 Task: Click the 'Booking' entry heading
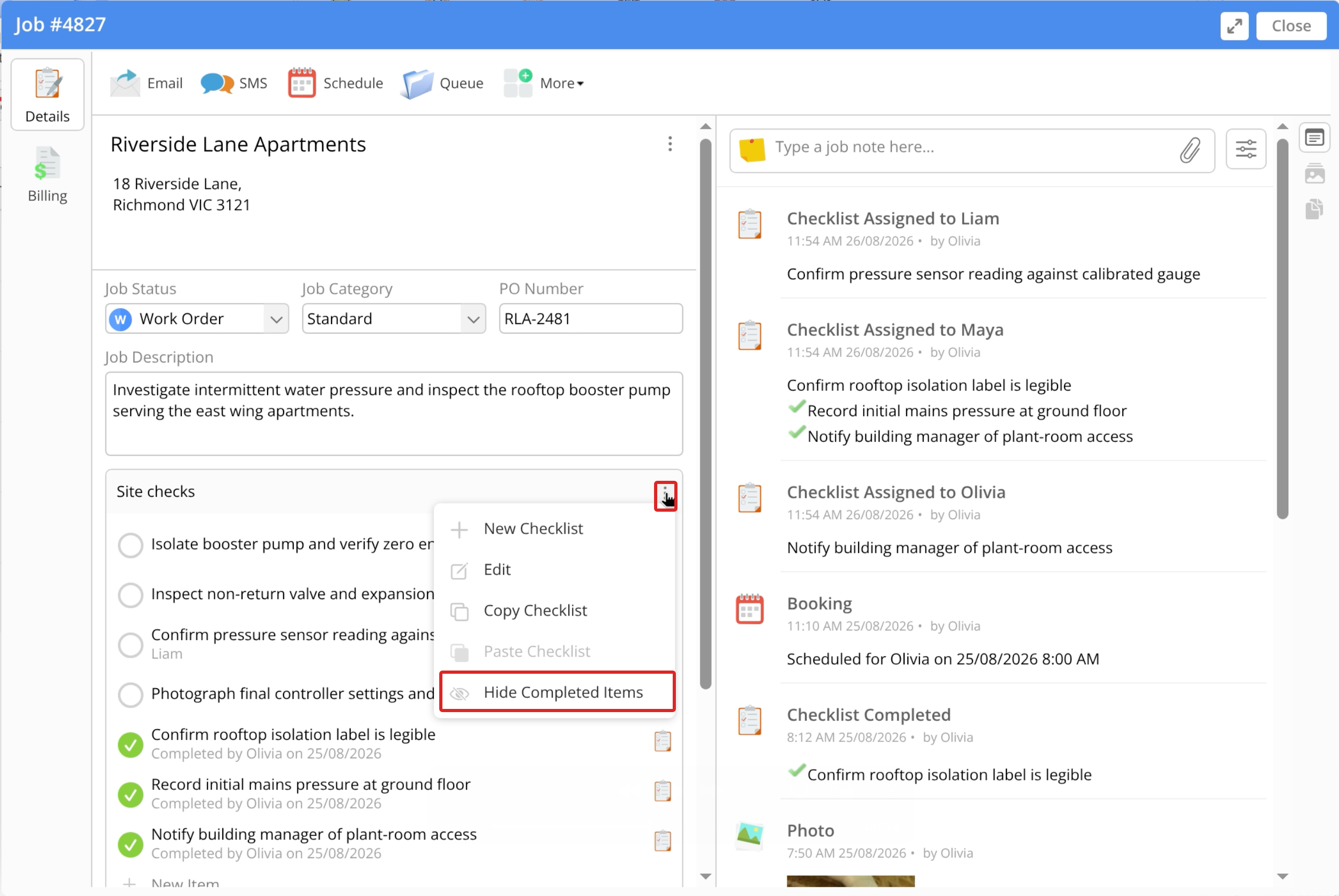pos(819,603)
